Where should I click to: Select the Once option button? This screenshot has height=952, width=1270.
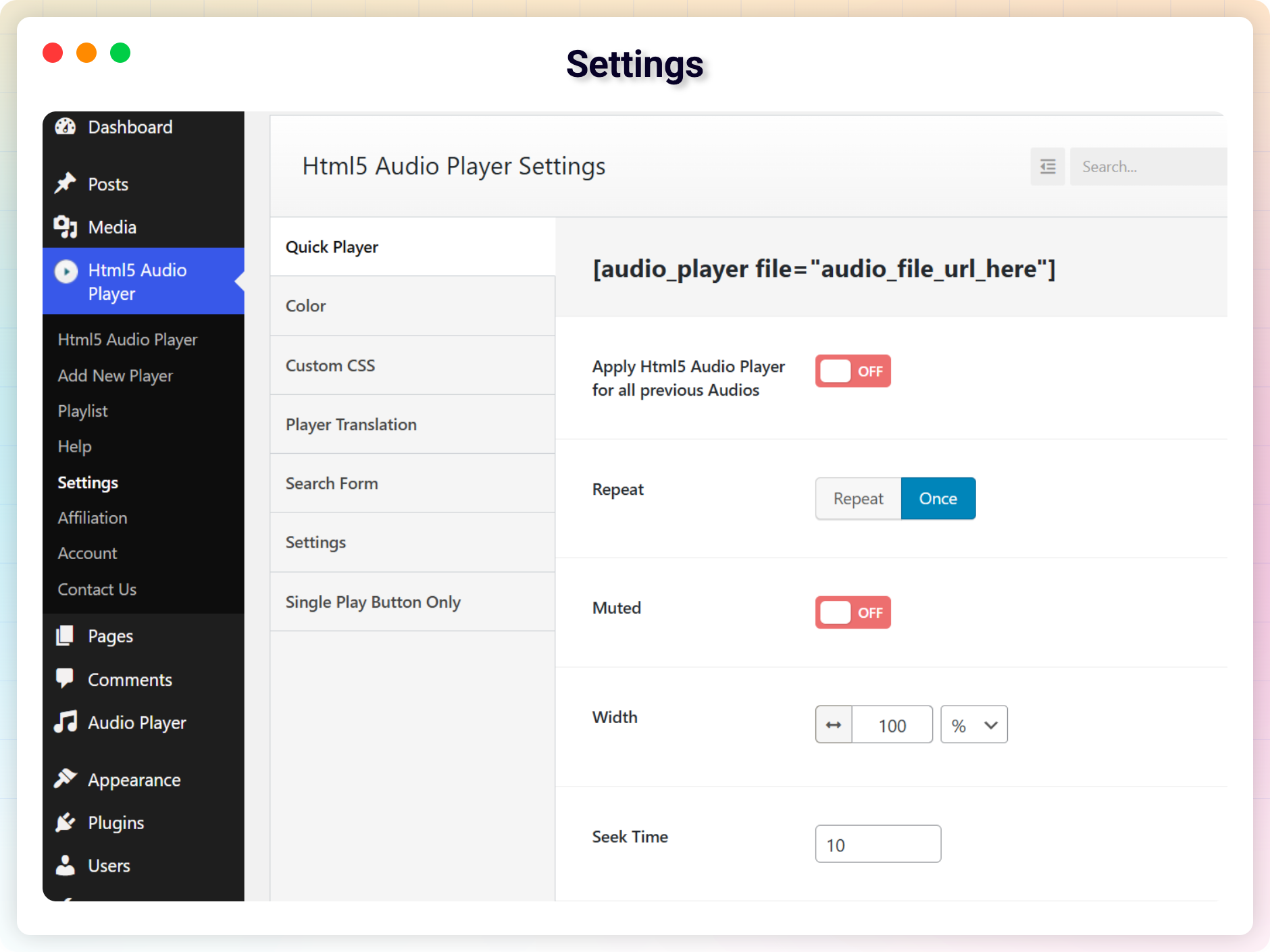point(938,498)
